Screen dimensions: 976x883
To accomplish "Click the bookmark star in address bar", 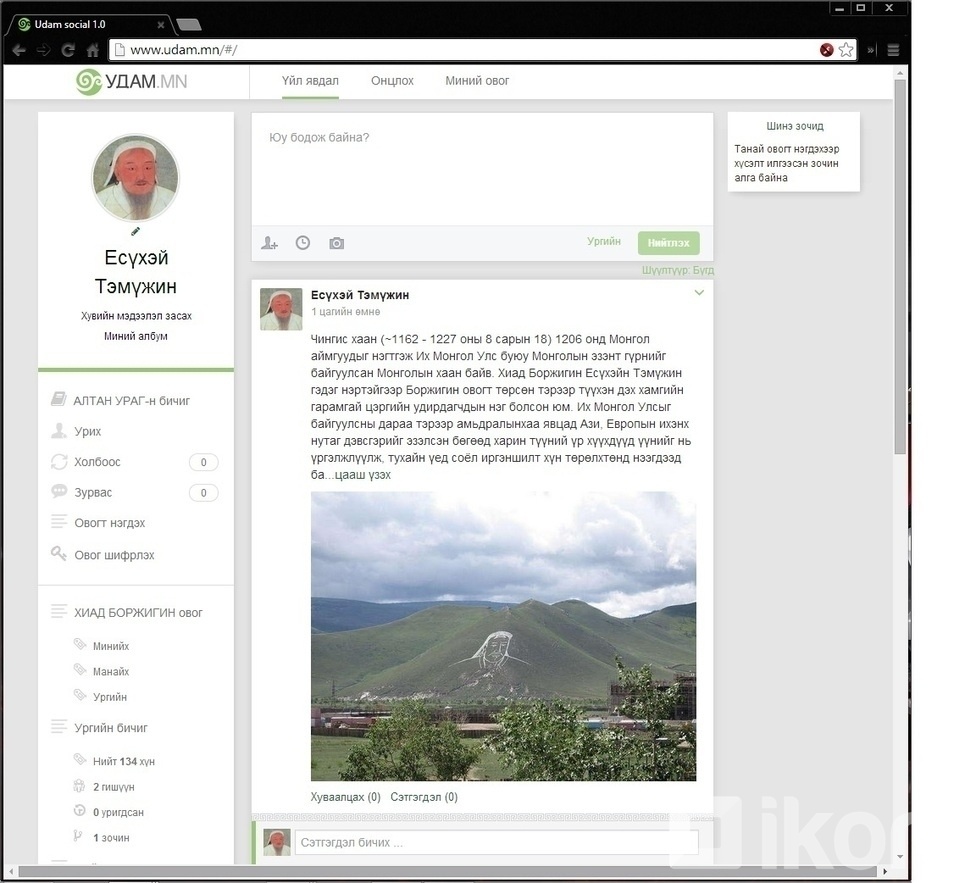I will pos(846,50).
